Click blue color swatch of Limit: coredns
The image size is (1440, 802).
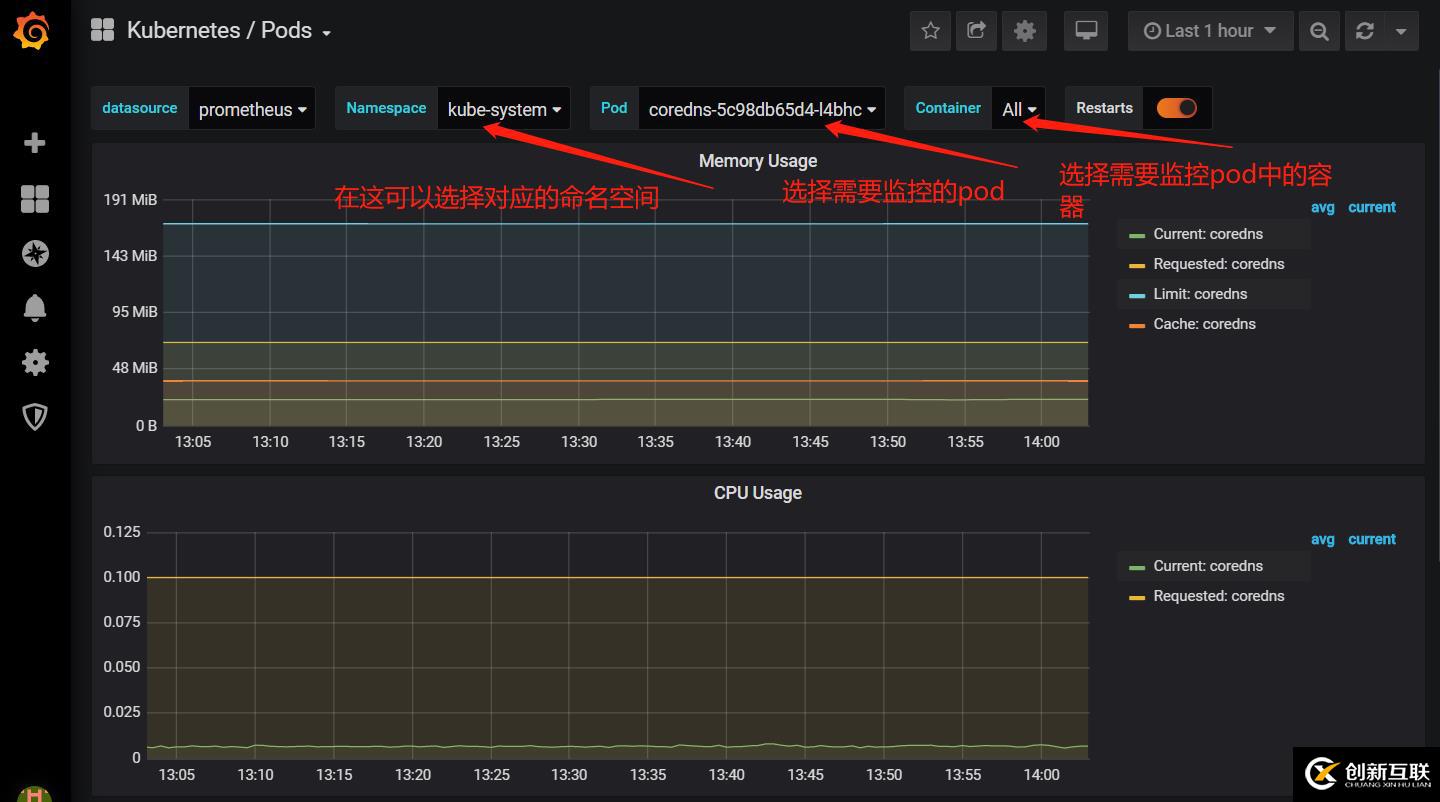point(1136,295)
